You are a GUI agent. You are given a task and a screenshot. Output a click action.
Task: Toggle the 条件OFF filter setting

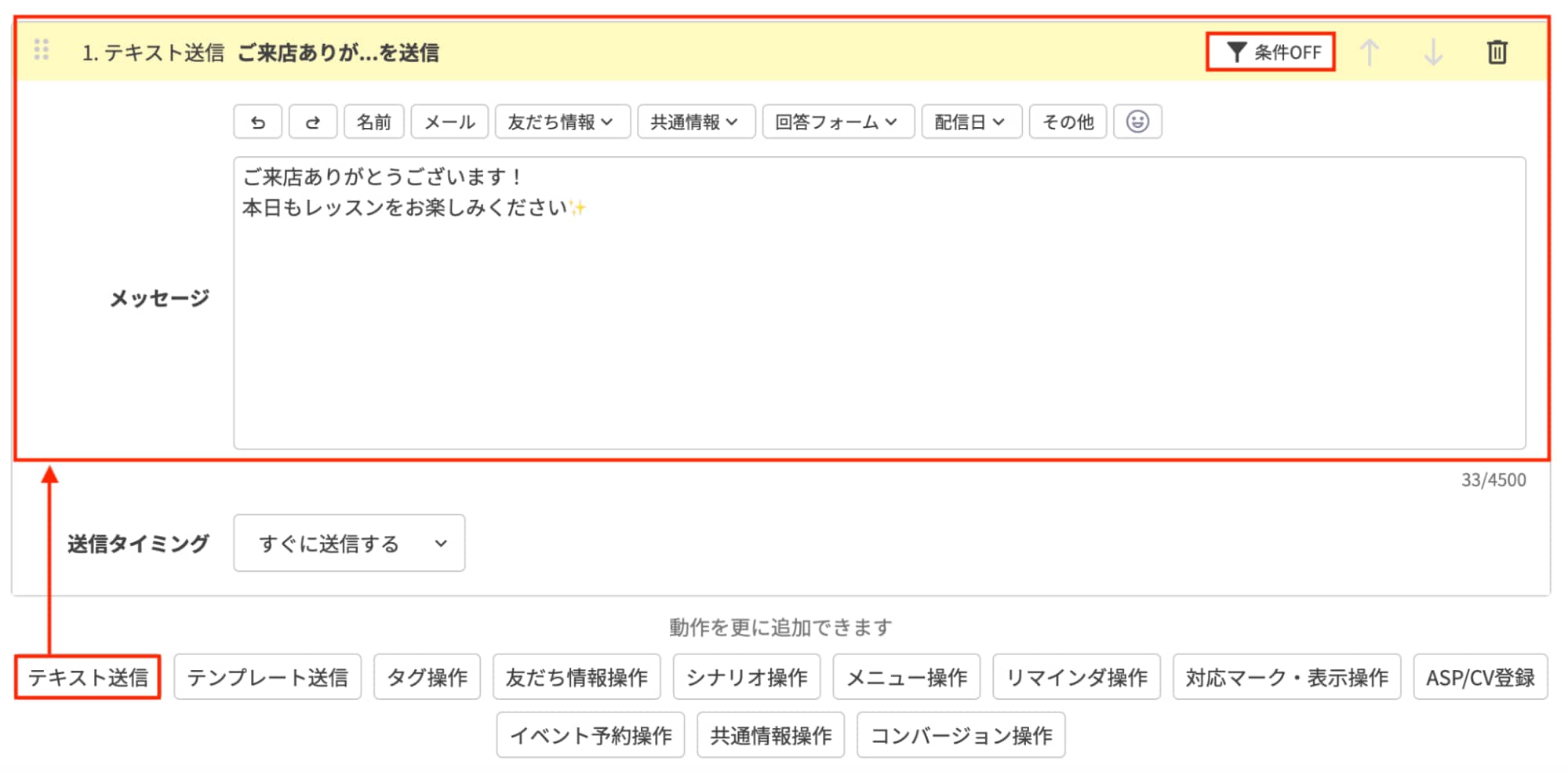coord(1271,52)
